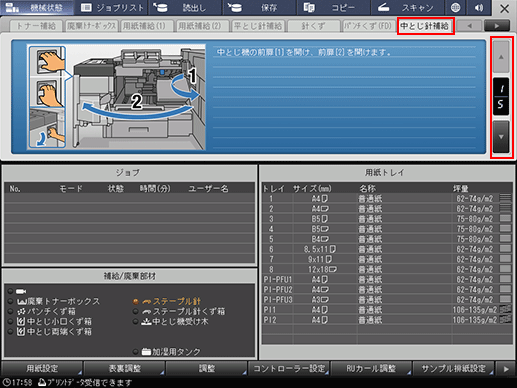Select the PI-PFU3 A3 tray row
The height and width of the screenshot is (388, 517).
click(x=387, y=299)
